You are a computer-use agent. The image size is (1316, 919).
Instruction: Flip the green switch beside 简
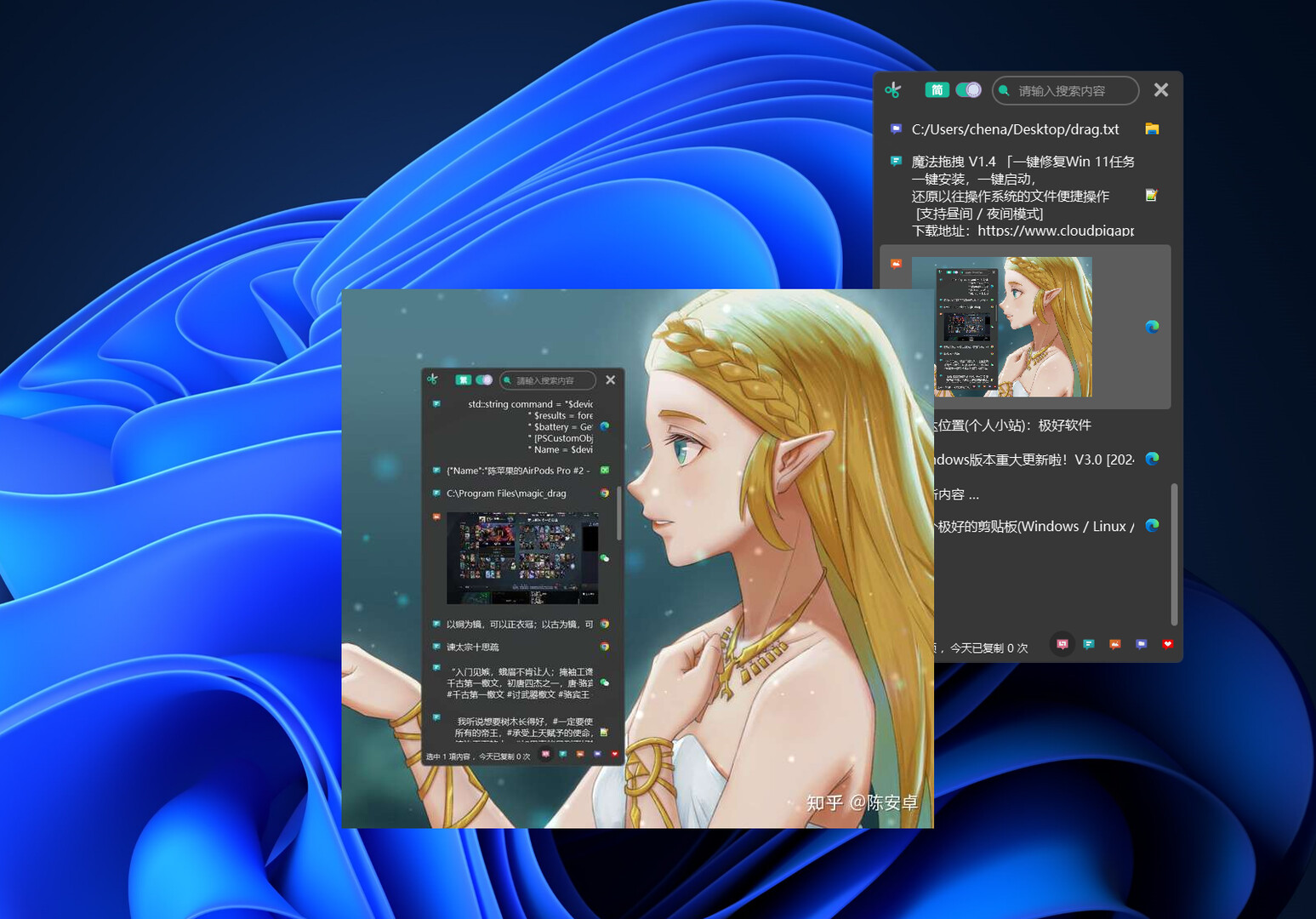(968, 90)
